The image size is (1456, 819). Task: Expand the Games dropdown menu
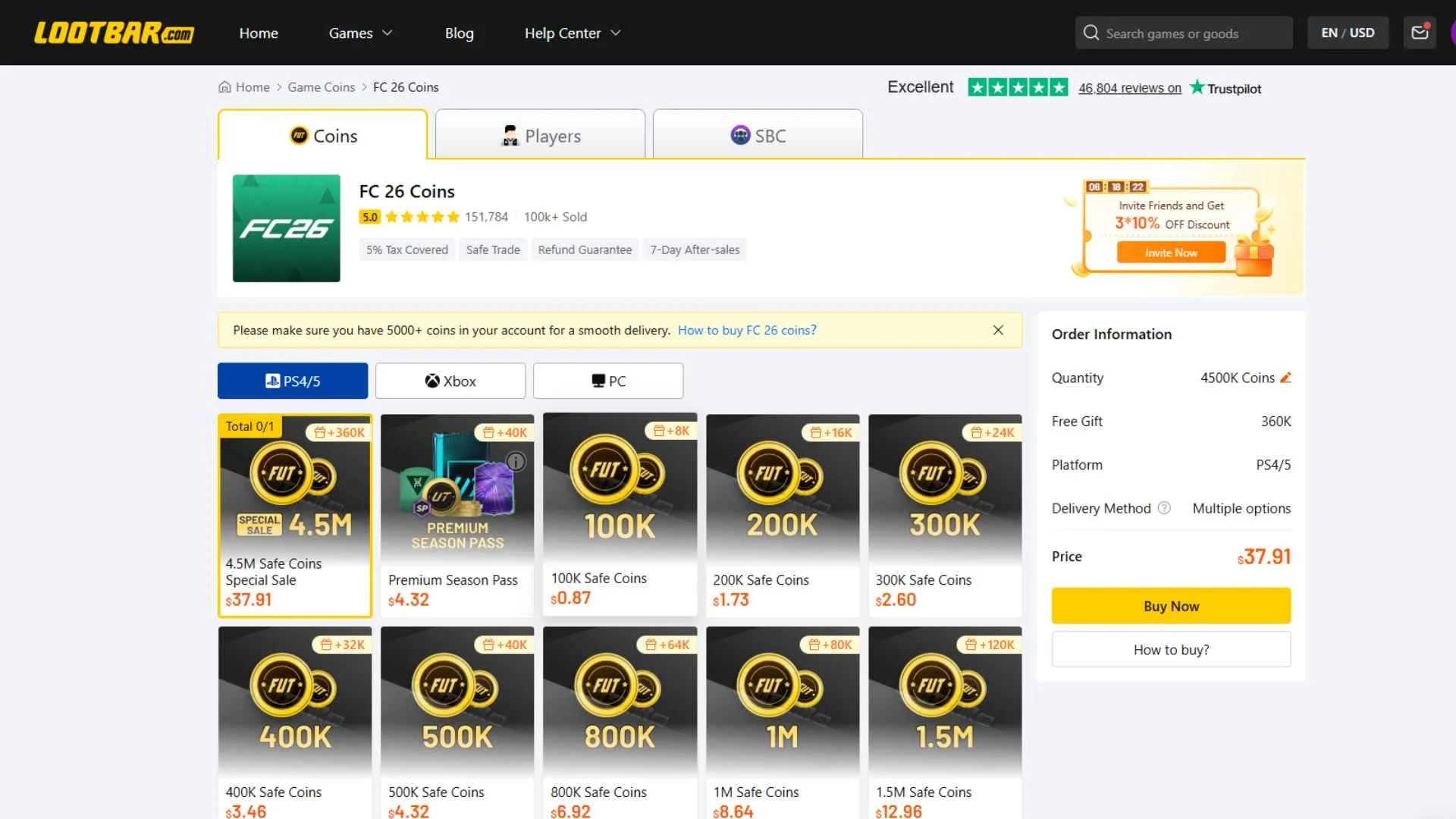point(360,33)
